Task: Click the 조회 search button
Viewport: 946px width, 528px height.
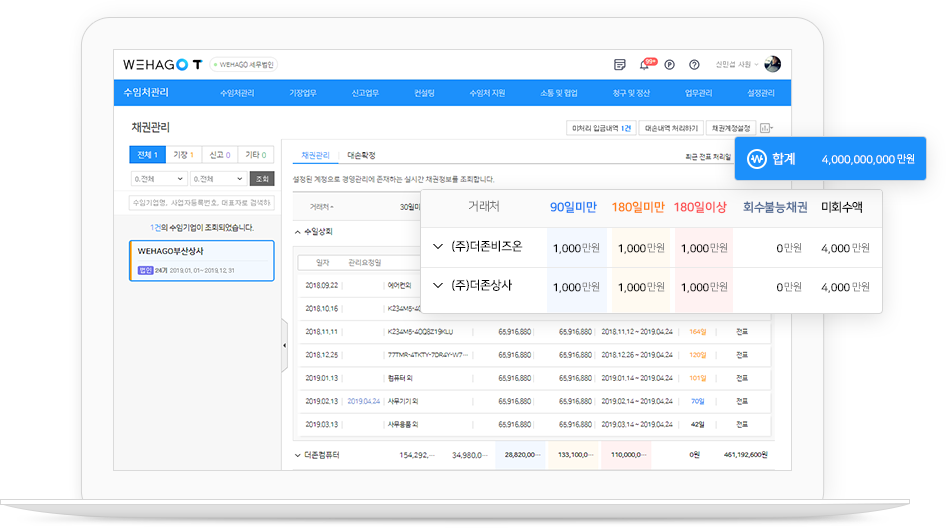Action: 262,179
